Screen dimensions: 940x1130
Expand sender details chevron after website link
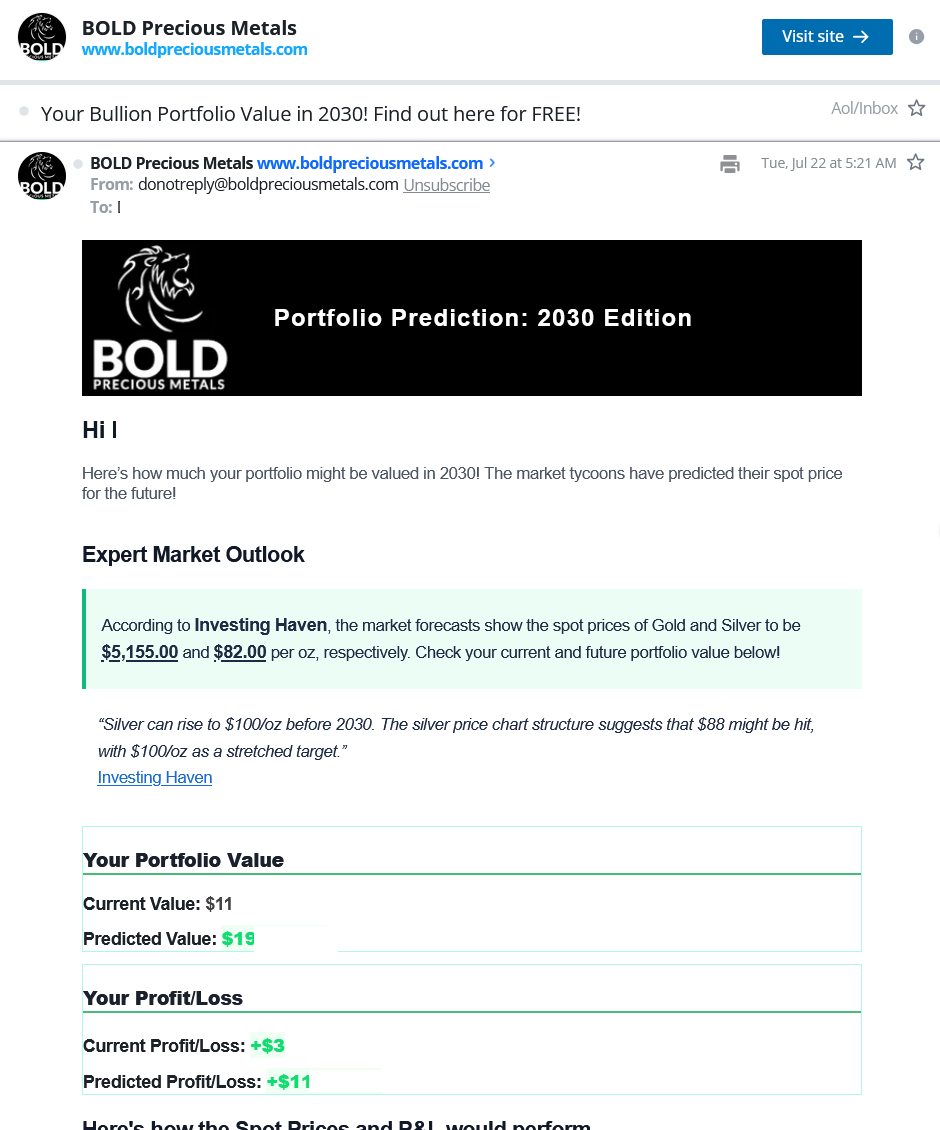[x=492, y=163]
